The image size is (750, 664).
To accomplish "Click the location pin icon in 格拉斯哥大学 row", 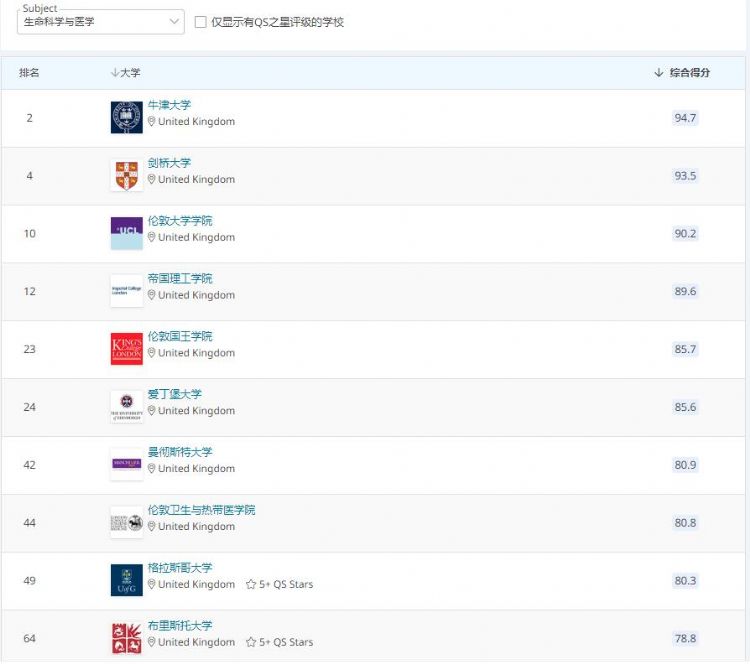I will pos(151,585).
